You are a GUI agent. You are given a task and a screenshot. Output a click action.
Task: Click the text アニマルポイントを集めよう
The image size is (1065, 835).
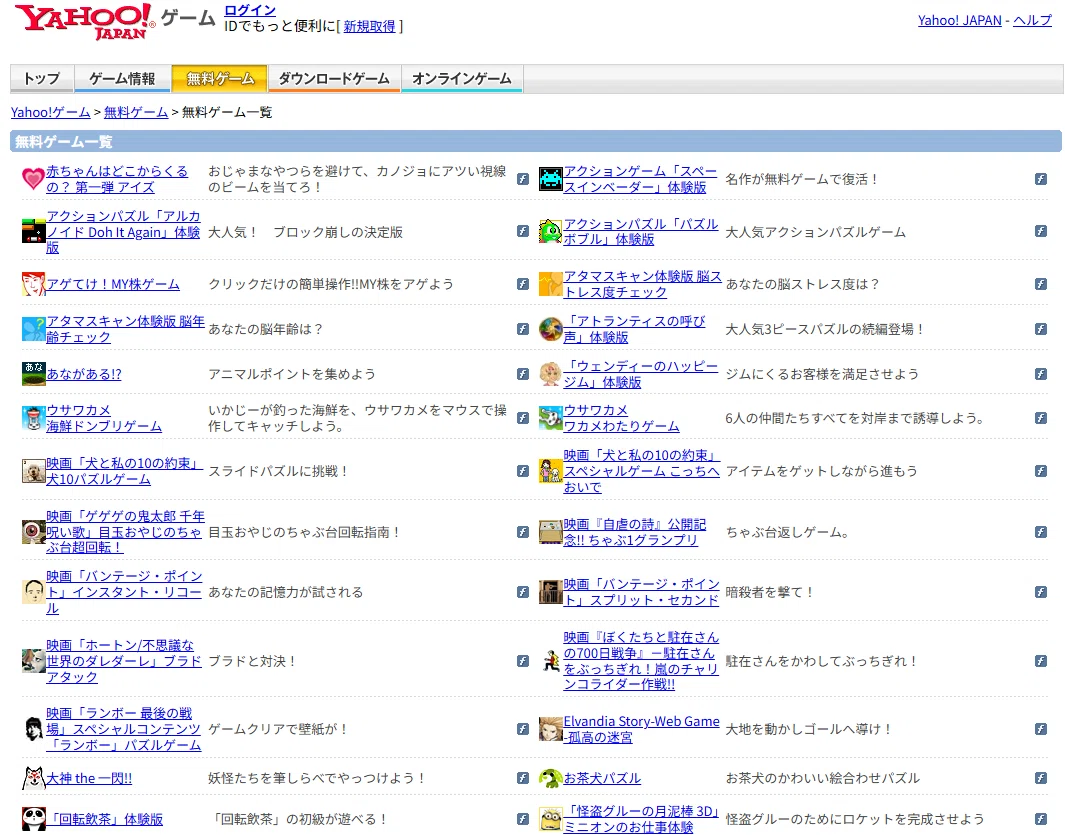click(291, 374)
